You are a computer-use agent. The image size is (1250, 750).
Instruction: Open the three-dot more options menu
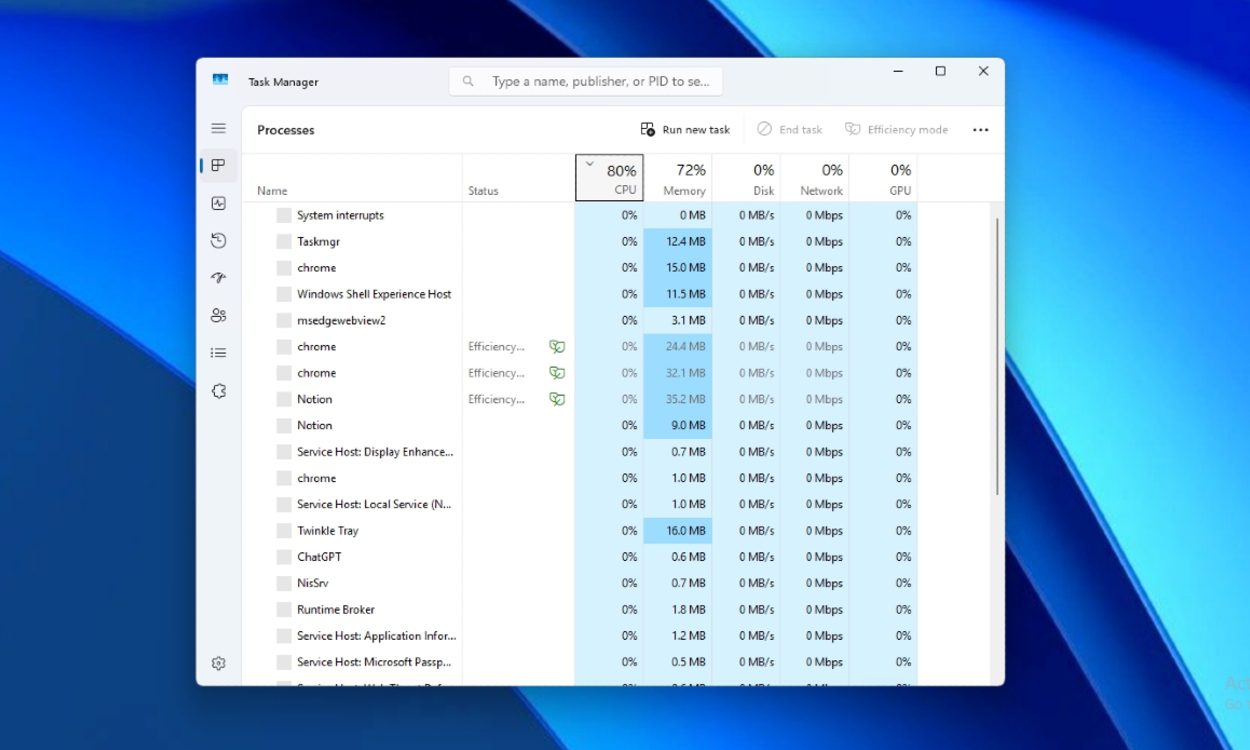coord(980,130)
